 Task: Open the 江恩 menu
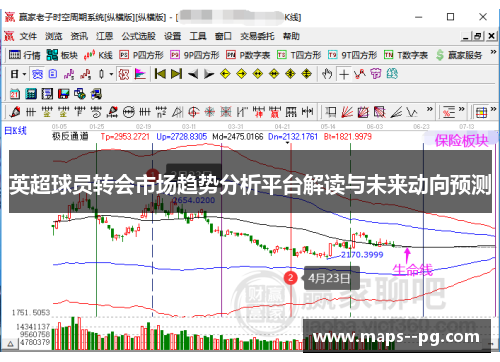(104, 36)
